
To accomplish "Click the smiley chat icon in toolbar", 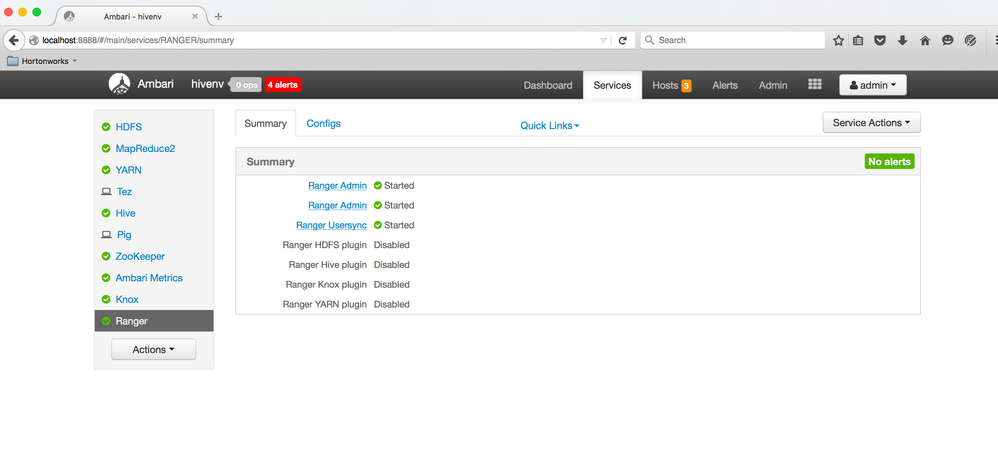I will [948, 40].
